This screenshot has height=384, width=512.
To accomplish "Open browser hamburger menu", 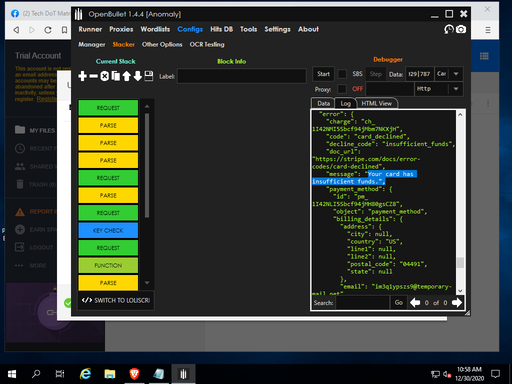I will tap(488, 30).
